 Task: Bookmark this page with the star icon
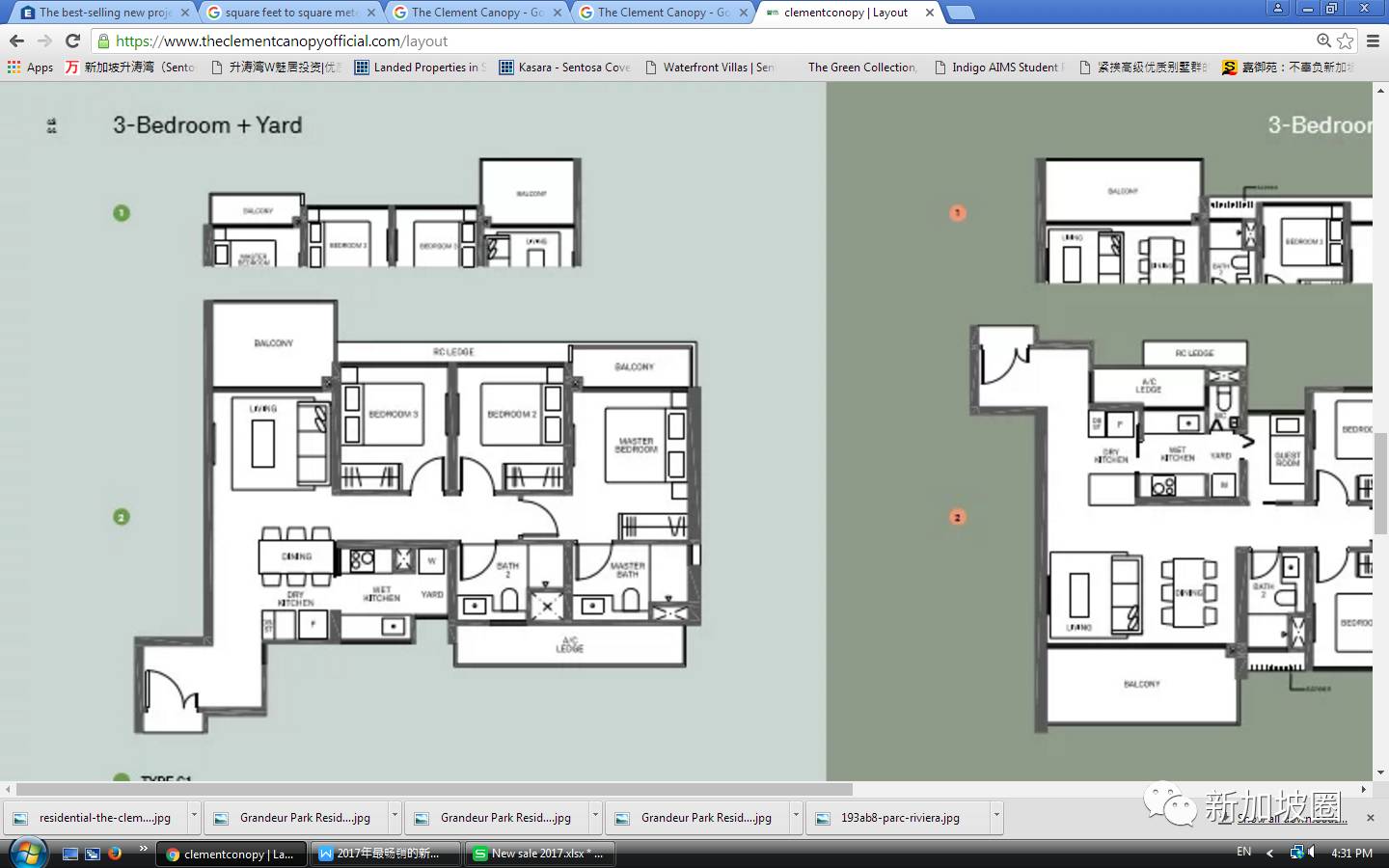[1346, 41]
